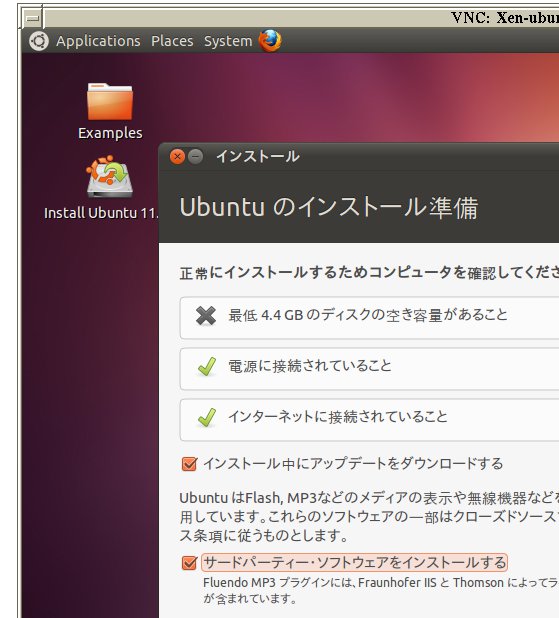This screenshot has height=618, width=559.
Task: Click the インターネットに接続されていること row
Action: [x=369, y=420]
